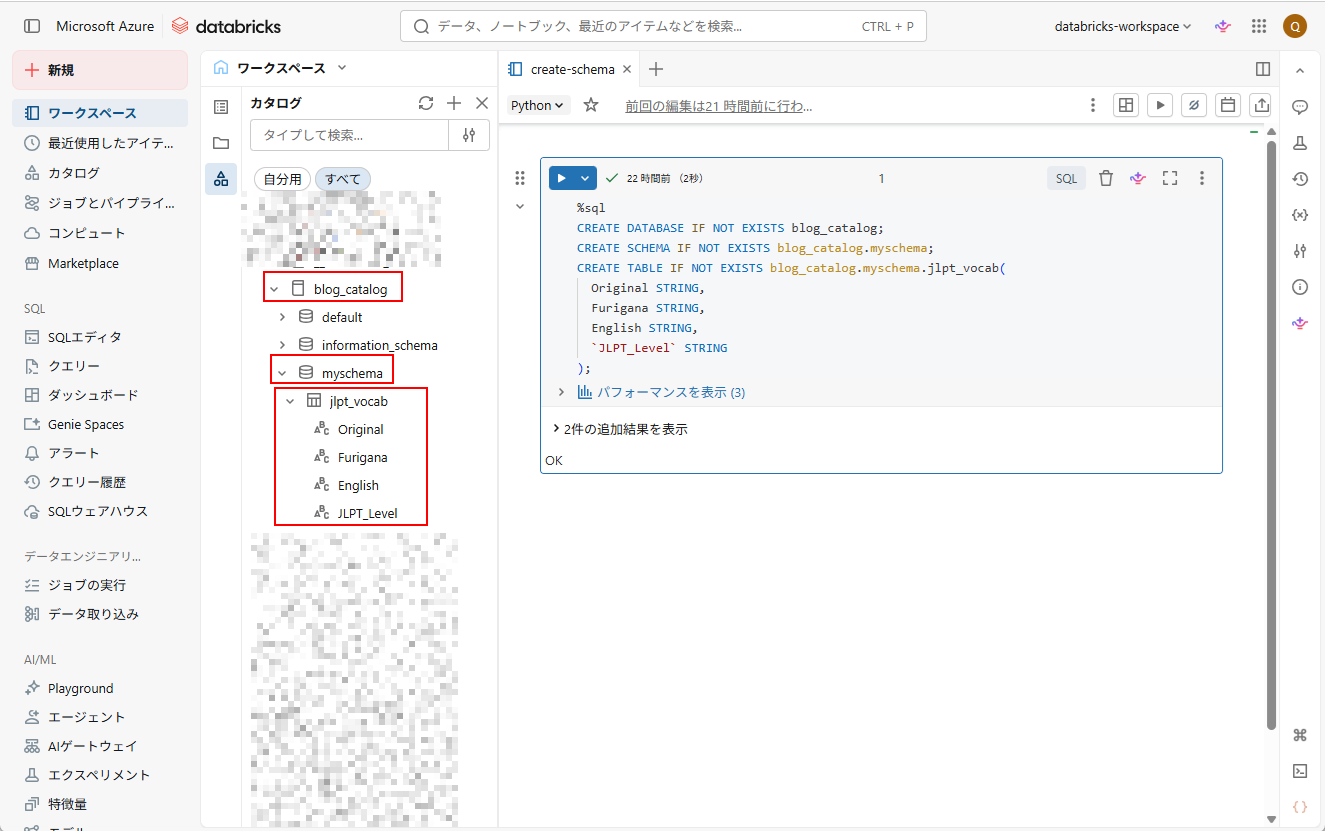Favorite the notebook with star icon

591,105
